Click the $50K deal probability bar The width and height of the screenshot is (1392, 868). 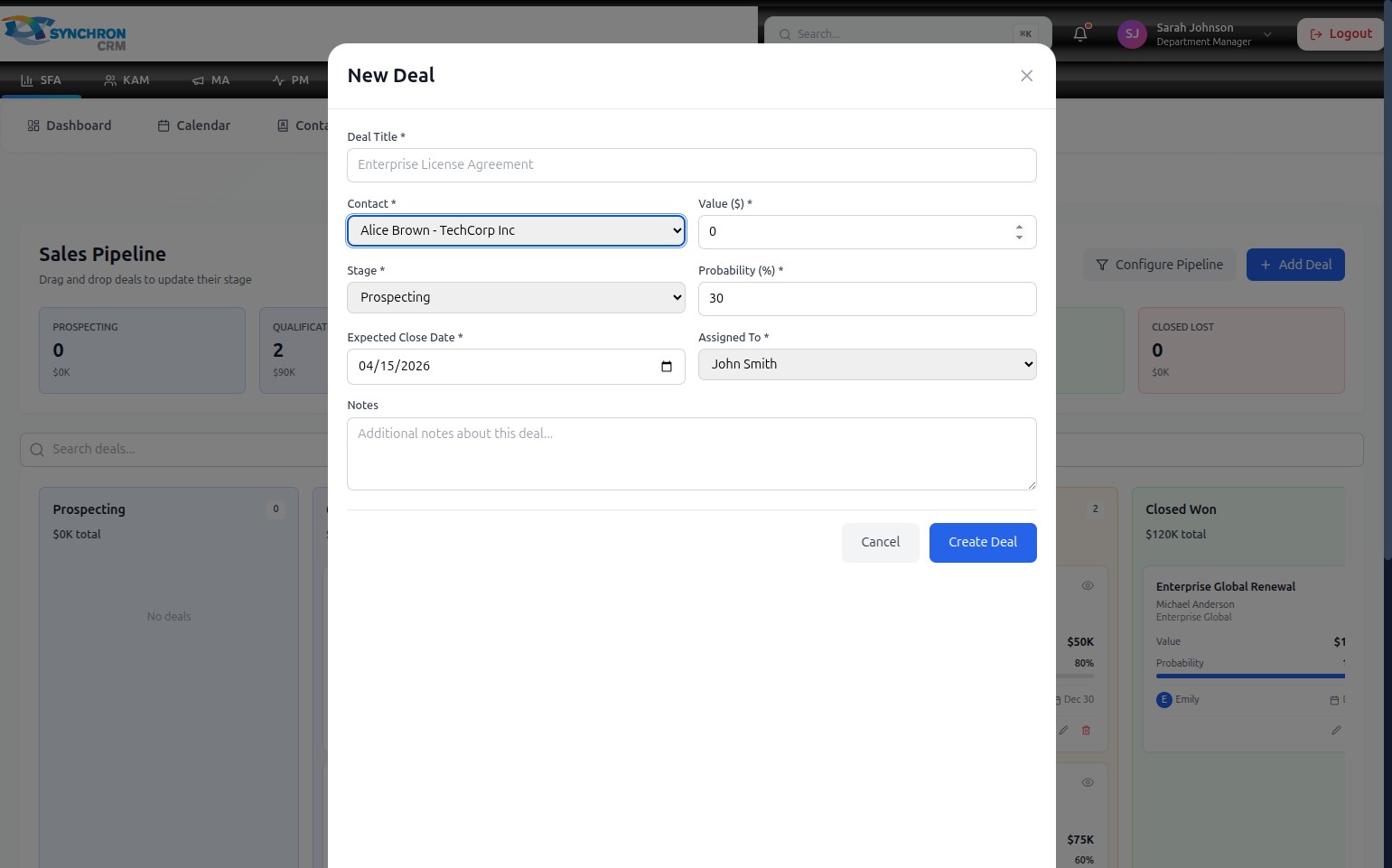click(1075, 676)
